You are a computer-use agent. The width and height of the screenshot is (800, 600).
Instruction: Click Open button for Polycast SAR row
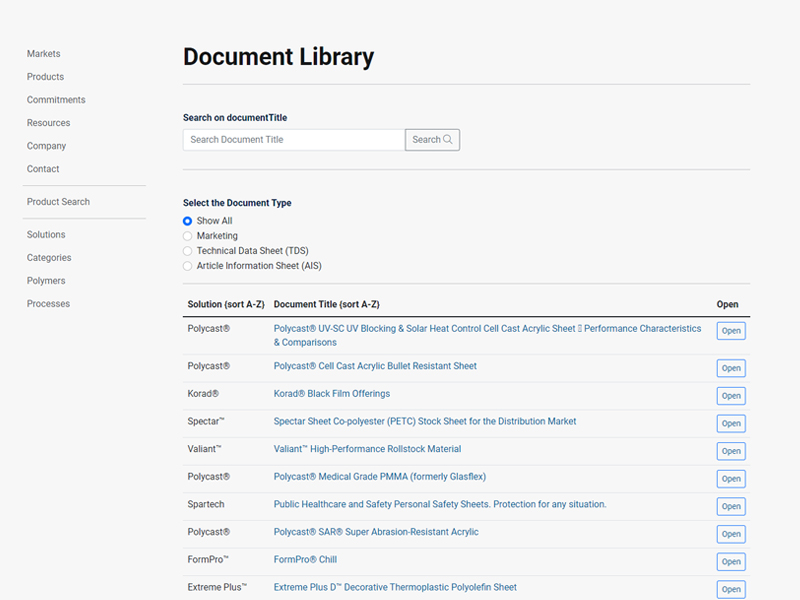pyautogui.click(x=731, y=534)
